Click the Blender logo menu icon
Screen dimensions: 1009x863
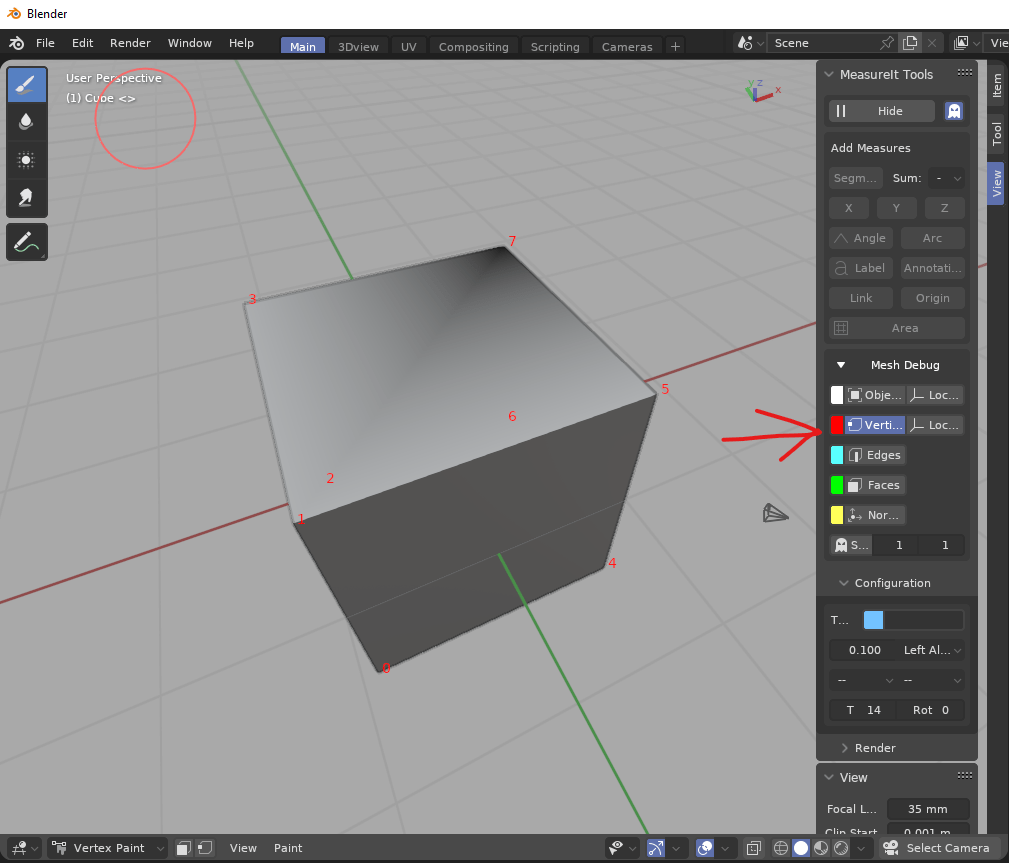pos(16,43)
